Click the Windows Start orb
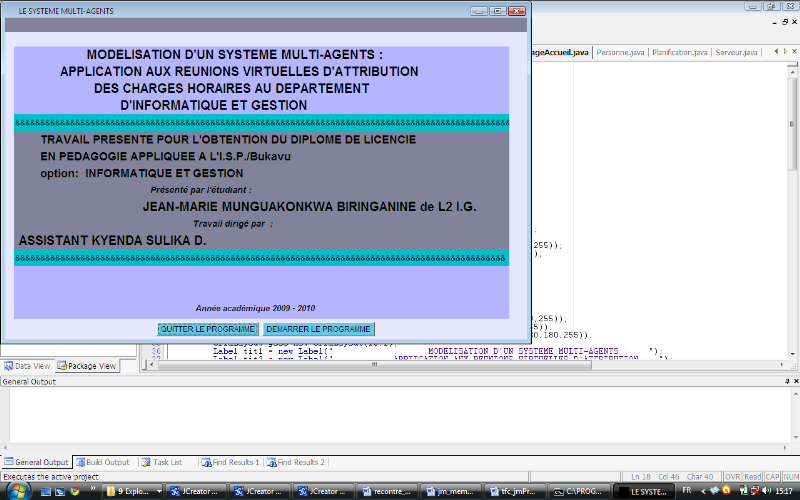 17,491
